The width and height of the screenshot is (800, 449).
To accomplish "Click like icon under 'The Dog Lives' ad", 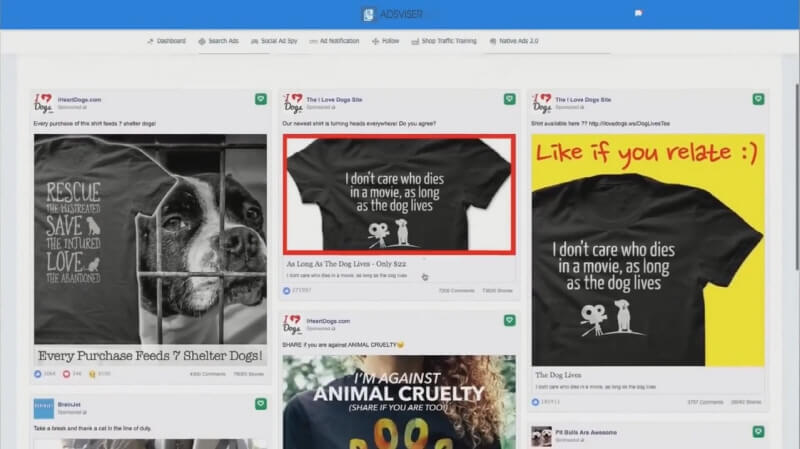I will point(535,402).
